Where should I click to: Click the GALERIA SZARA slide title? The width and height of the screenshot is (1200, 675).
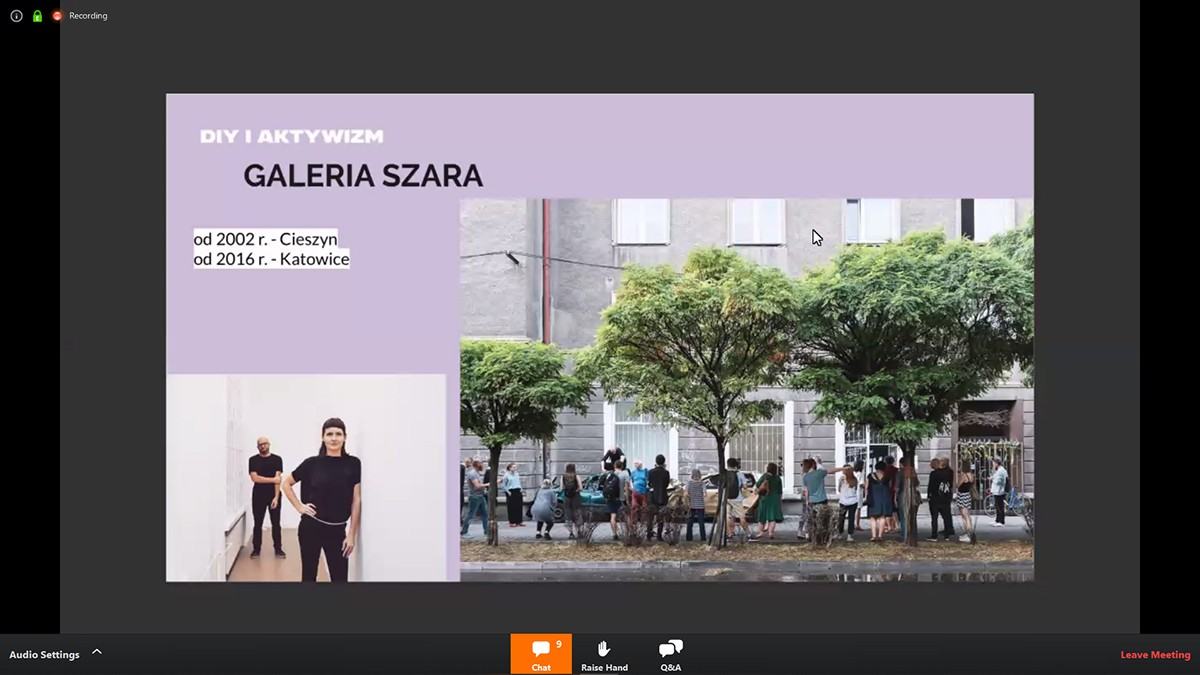tap(363, 176)
